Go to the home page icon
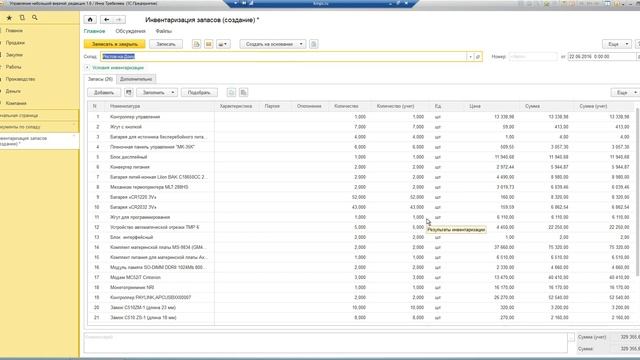 (90, 20)
